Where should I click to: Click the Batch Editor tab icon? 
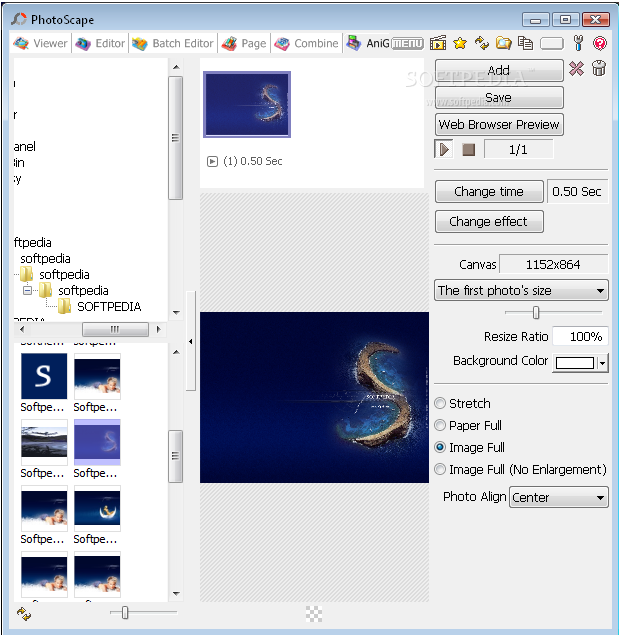coord(140,43)
